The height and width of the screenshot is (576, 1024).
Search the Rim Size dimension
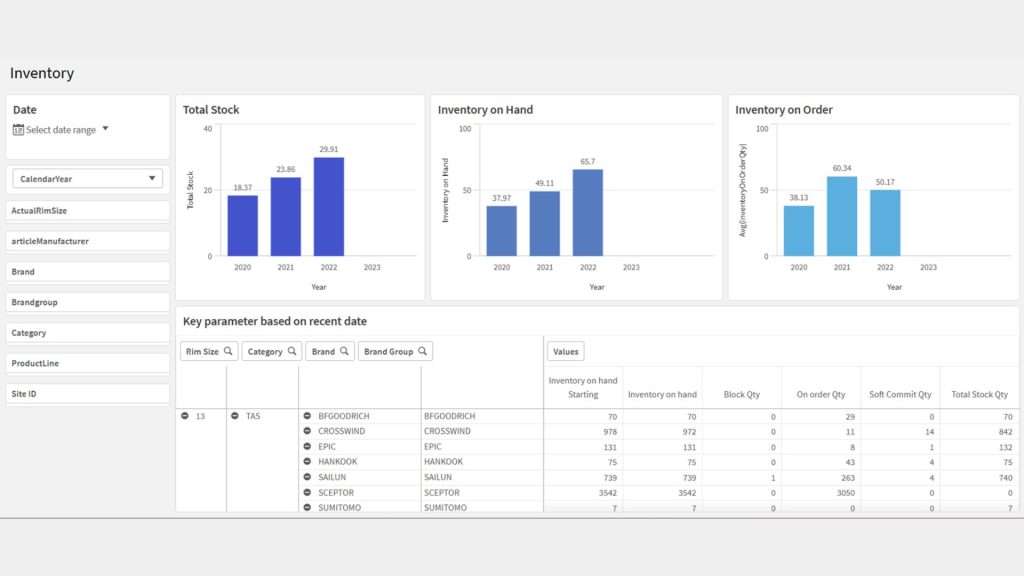point(228,352)
